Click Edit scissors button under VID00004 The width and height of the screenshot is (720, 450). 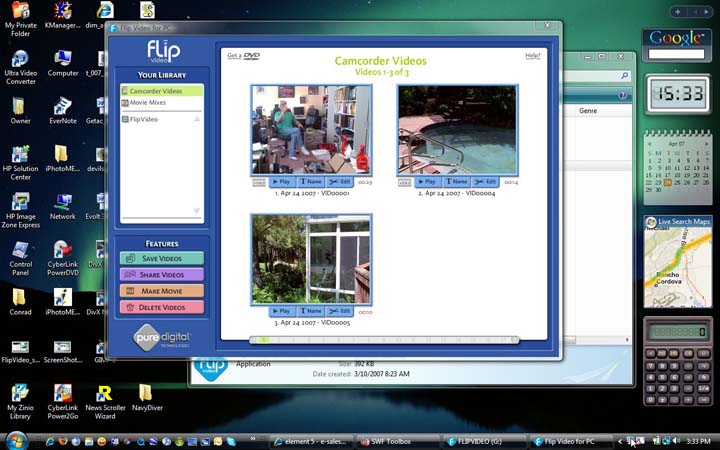point(486,182)
